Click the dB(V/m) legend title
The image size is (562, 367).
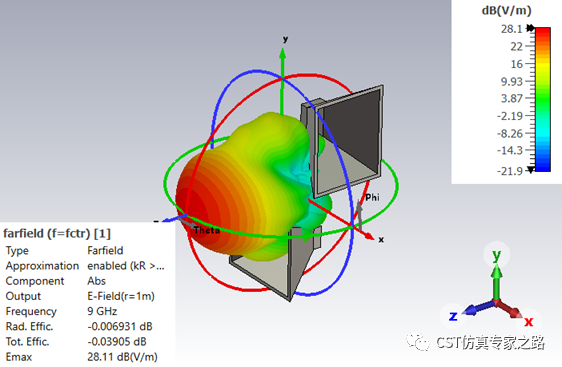coord(506,11)
